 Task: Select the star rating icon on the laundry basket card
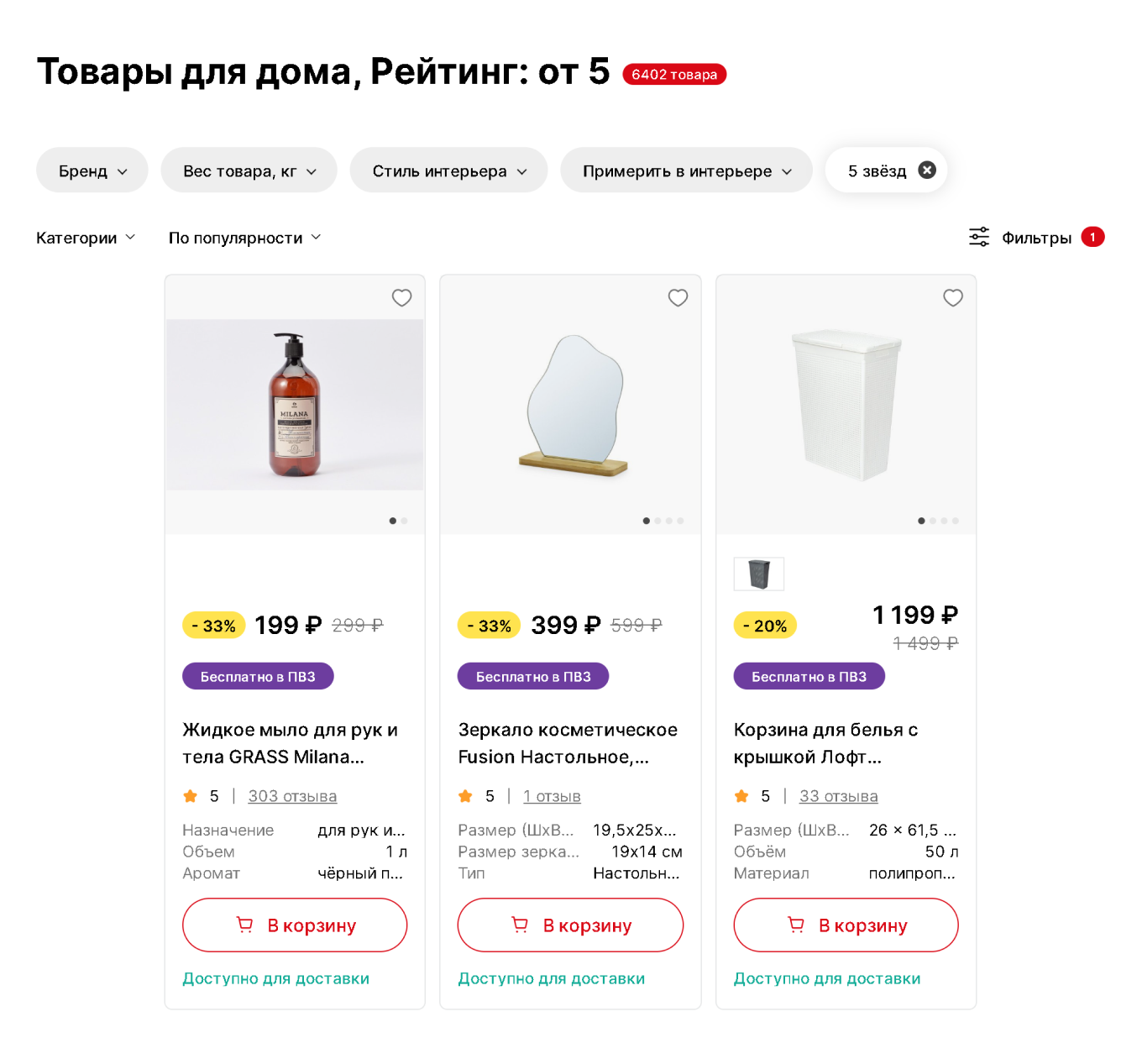pyautogui.click(x=741, y=795)
